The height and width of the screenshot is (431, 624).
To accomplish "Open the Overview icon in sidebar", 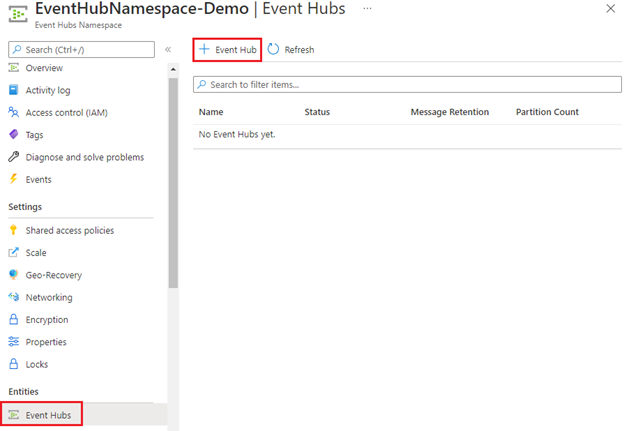I will point(14,68).
